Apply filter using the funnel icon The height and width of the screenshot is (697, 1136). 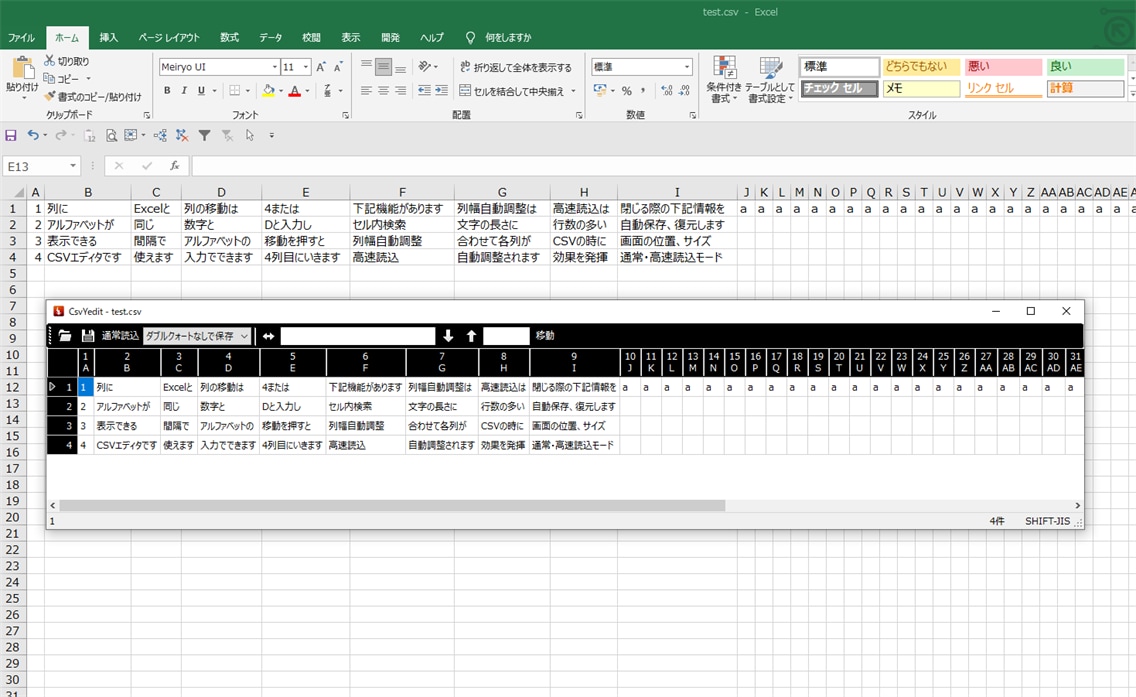pyautogui.click(x=204, y=135)
